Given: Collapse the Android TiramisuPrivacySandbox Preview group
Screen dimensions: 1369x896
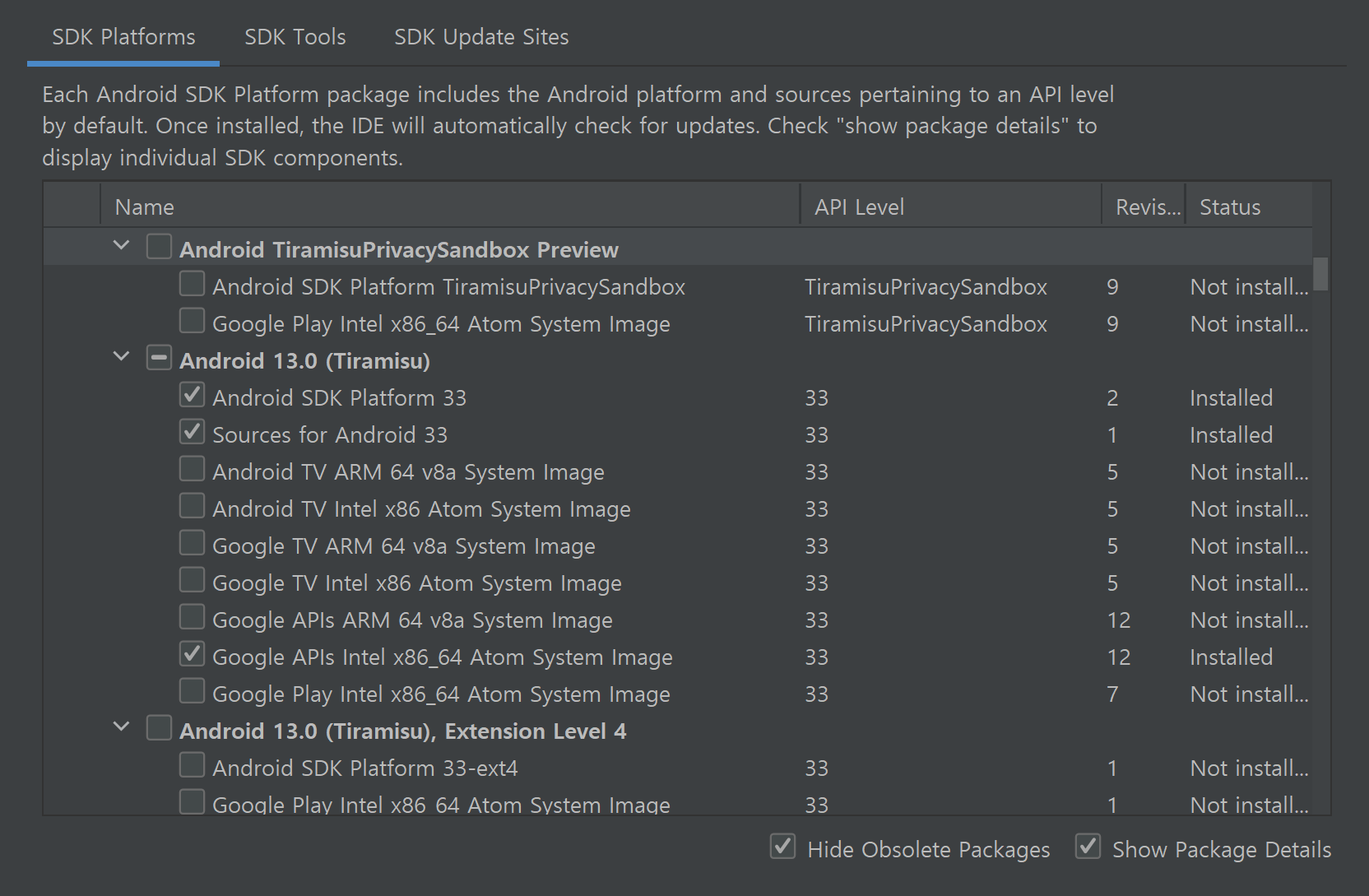Looking at the screenshot, I should pyautogui.click(x=122, y=246).
